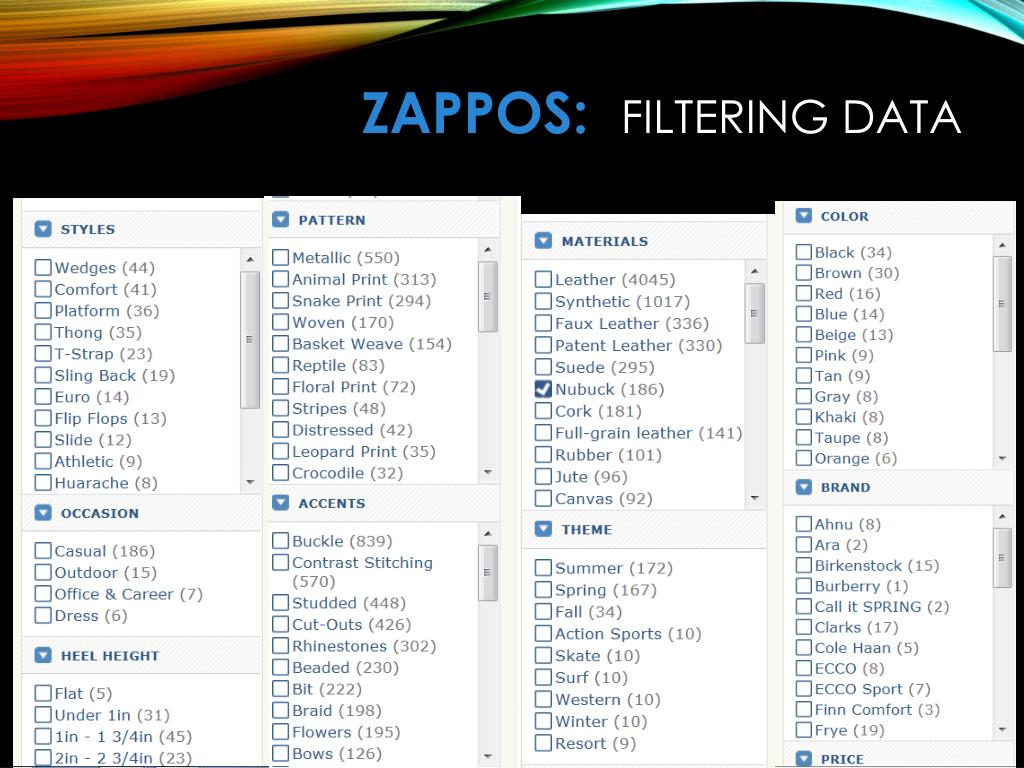
Task: Enable the Metallic pattern checkbox
Action: click(281, 257)
